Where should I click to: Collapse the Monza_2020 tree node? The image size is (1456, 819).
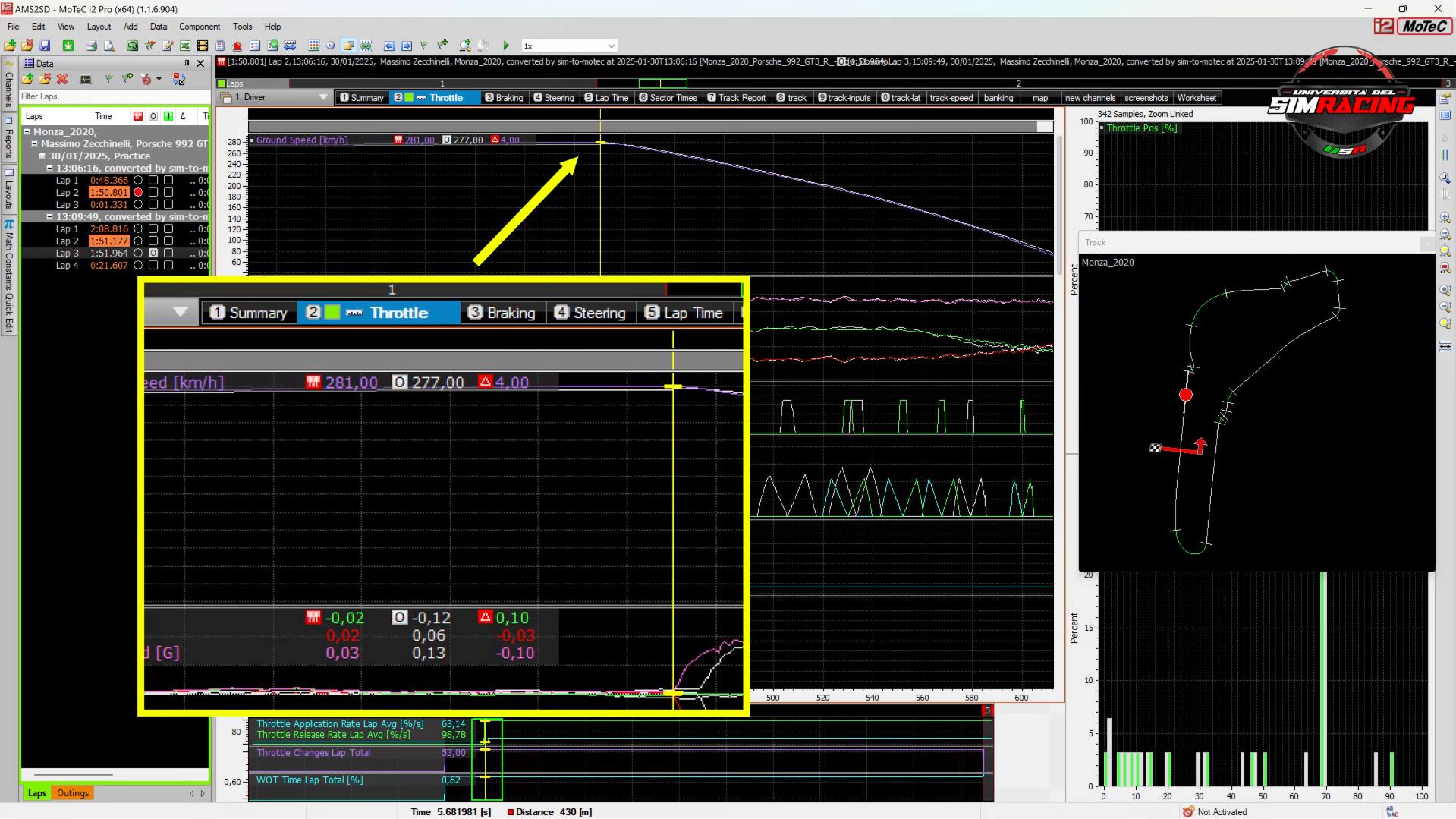27,131
